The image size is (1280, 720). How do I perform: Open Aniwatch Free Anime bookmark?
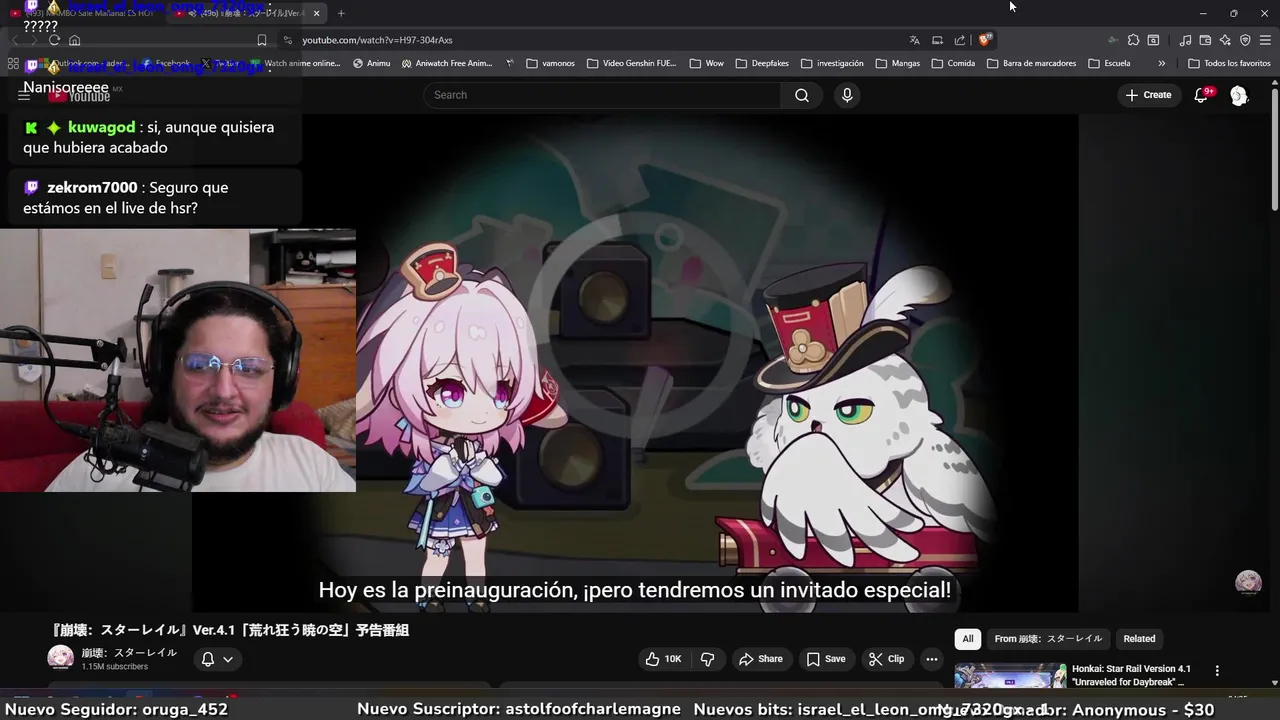pyautogui.click(x=447, y=63)
